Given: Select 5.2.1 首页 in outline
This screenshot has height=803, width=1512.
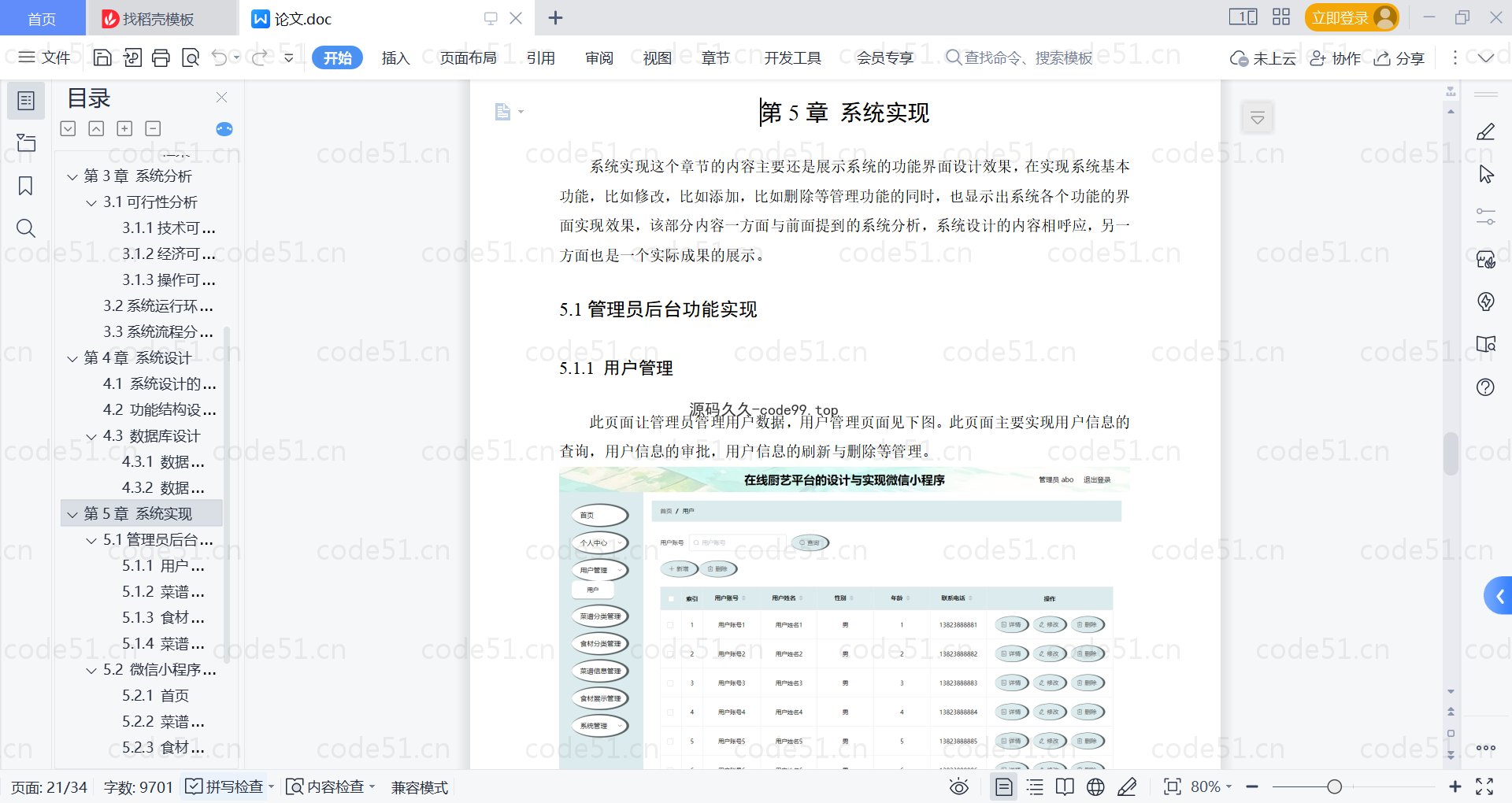Looking at the screenshot, I should pos(155,696).
